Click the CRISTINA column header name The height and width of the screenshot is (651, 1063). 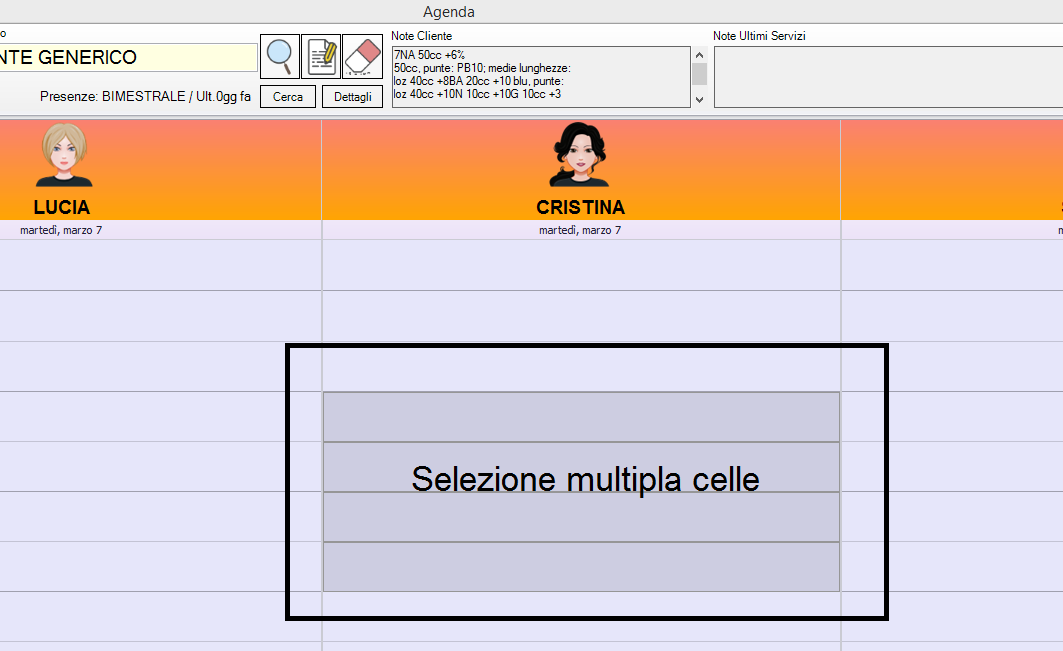tap(580, 208)
